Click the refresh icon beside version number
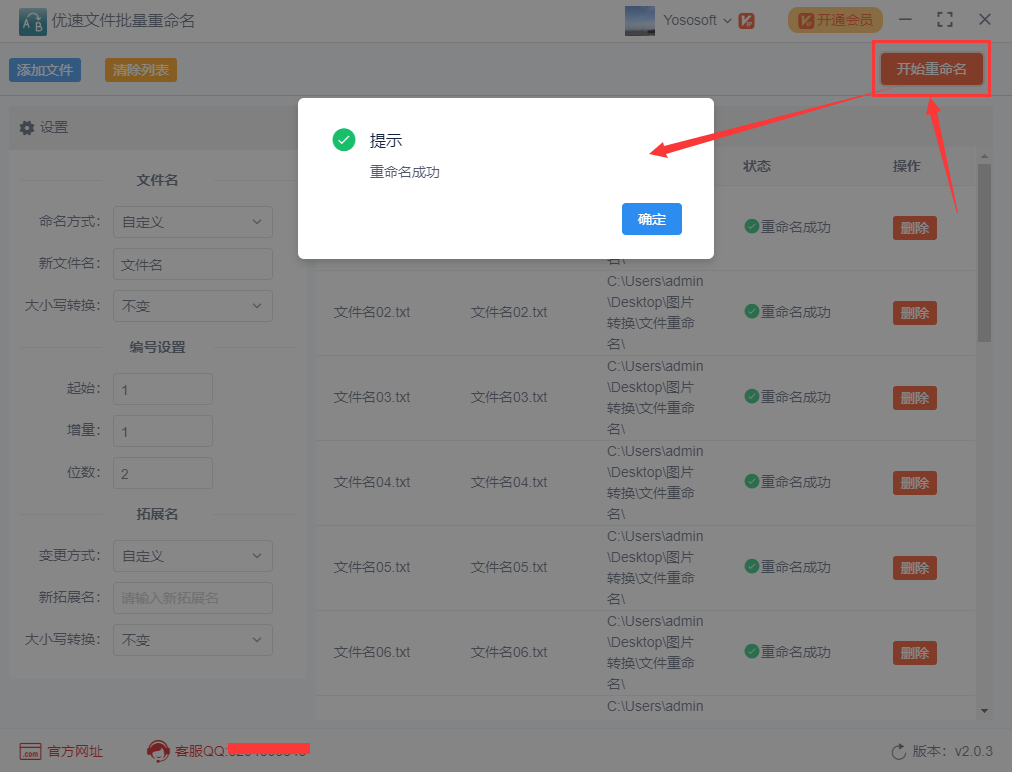This screenshot has width=1012, height=772. pos(898,751)
